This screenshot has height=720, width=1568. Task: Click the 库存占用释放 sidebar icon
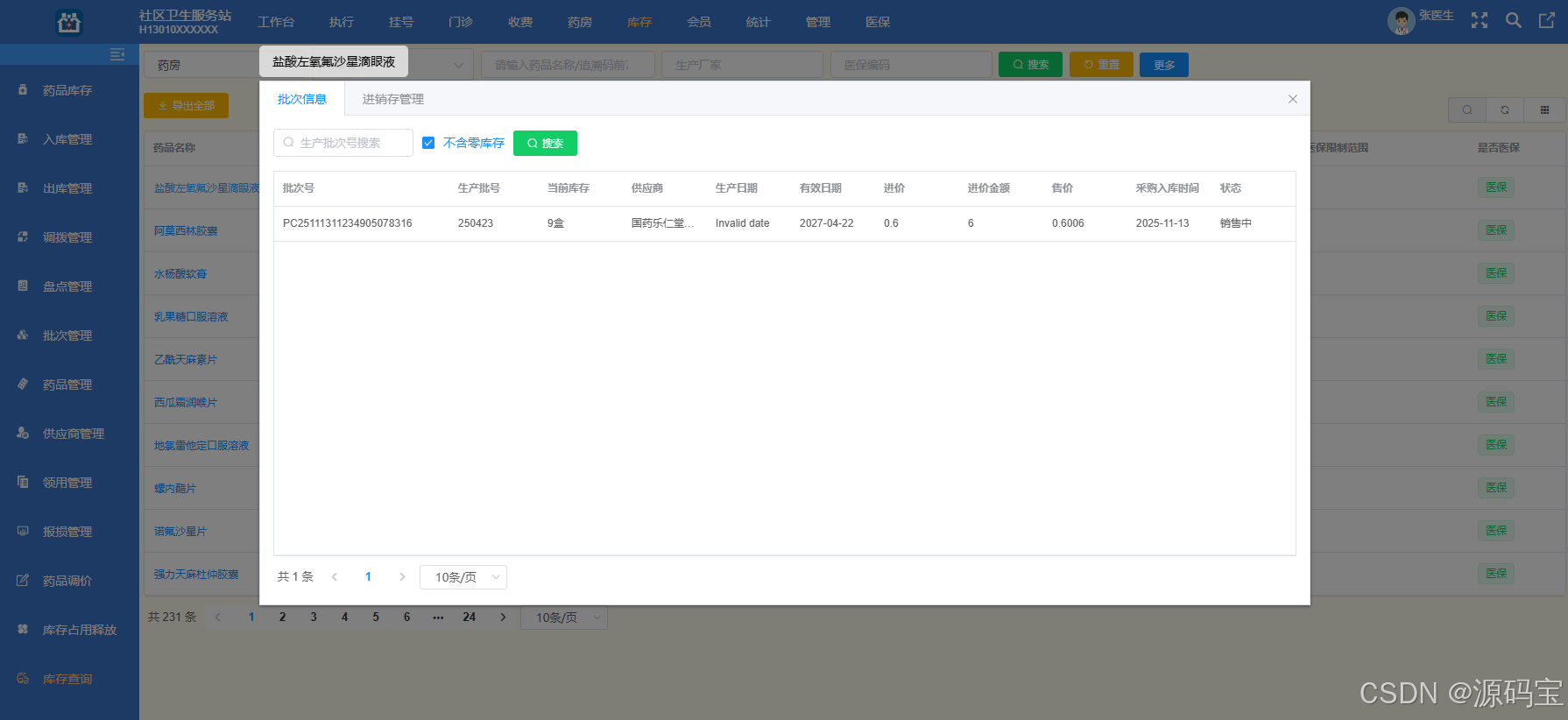click(23, 629)
